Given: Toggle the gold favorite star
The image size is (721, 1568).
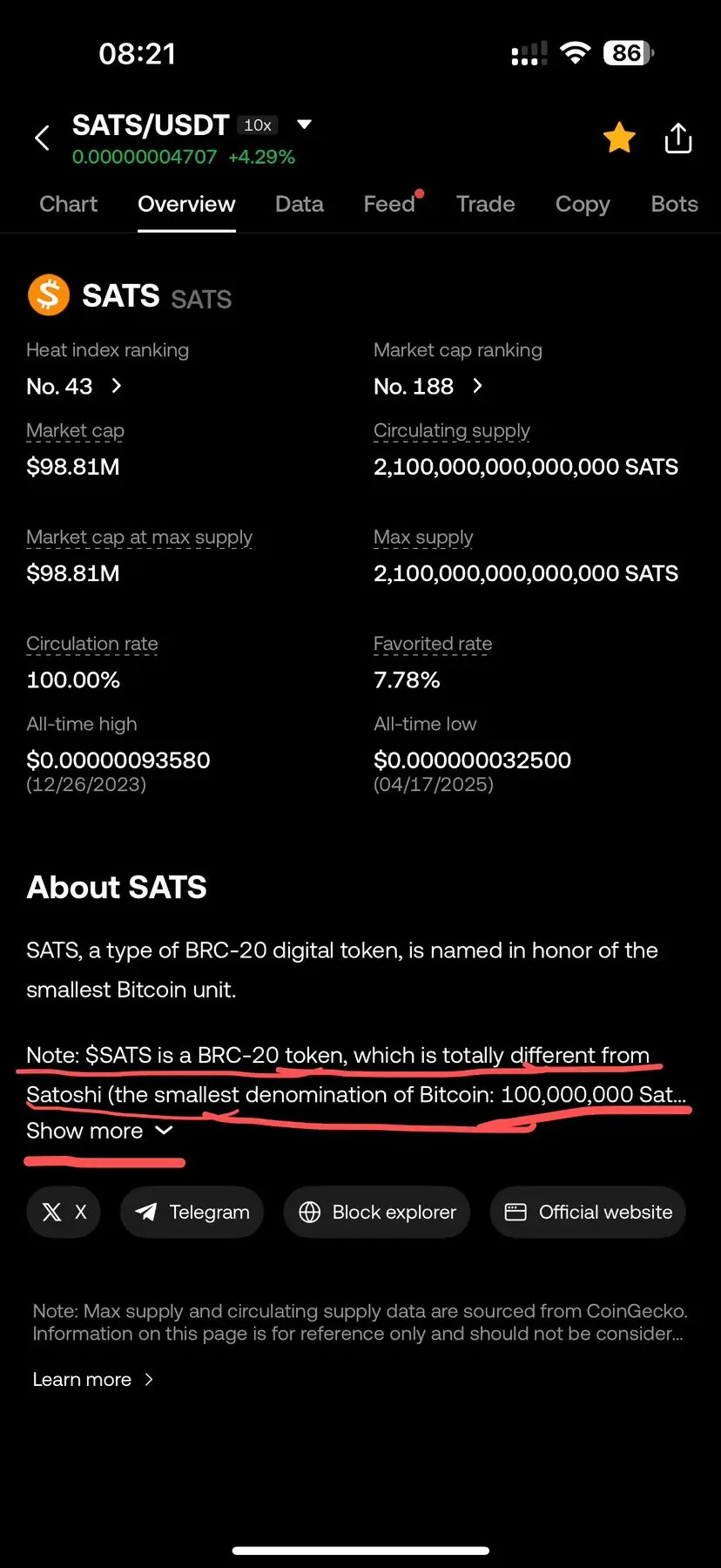Looking at the screenshot, I should pos(619,138).
